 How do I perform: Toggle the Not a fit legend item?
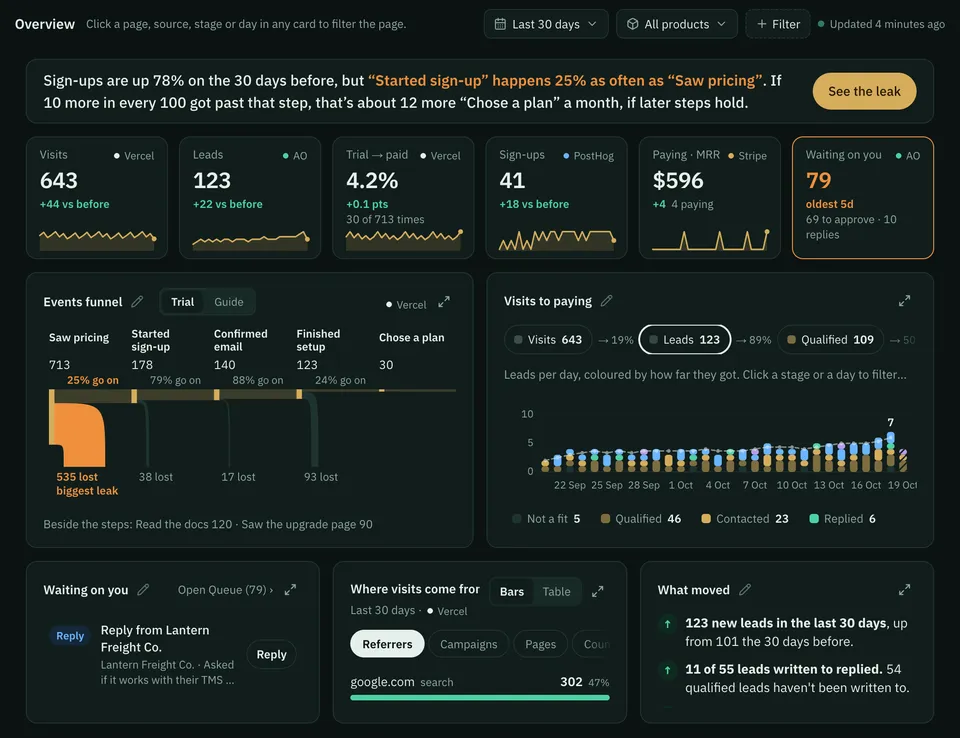pyautogui.click(x=546, y=519)
